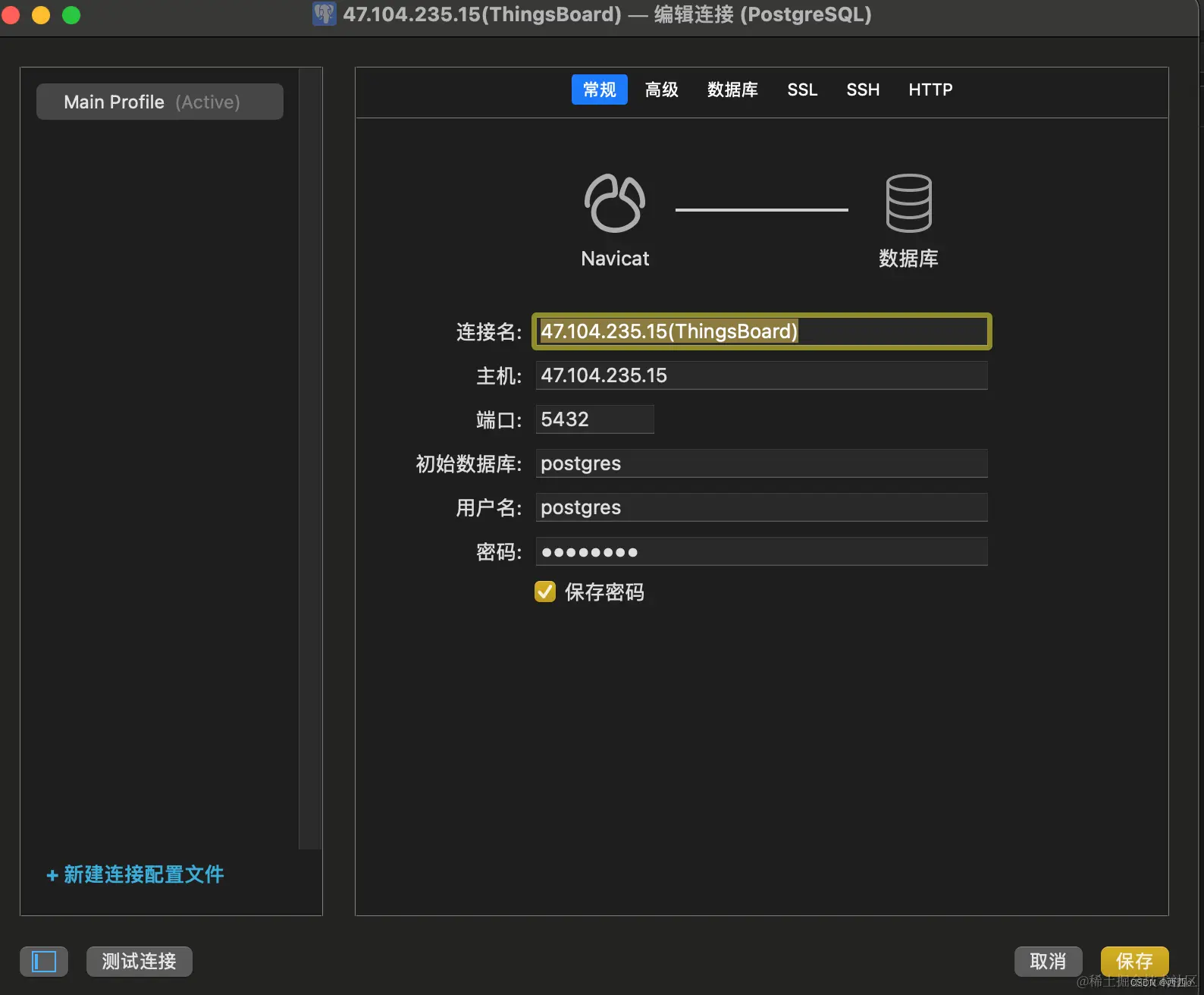Image resolution: width=1204 pixels, height=995 pixels.
Task: Click the 保存密码 label text
Action: click(x=604, y=592)
